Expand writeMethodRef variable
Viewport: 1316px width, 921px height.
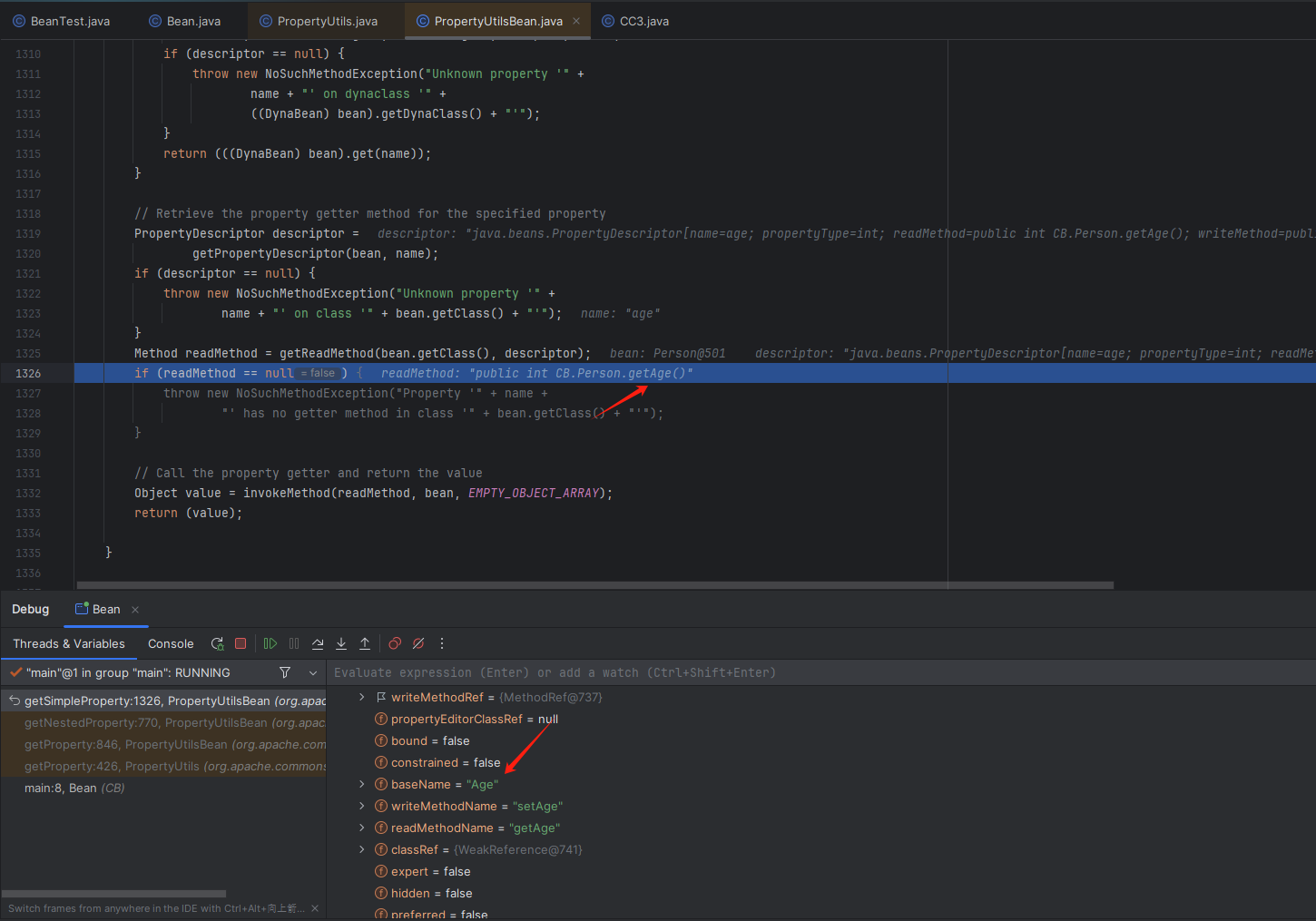point(361,697)
